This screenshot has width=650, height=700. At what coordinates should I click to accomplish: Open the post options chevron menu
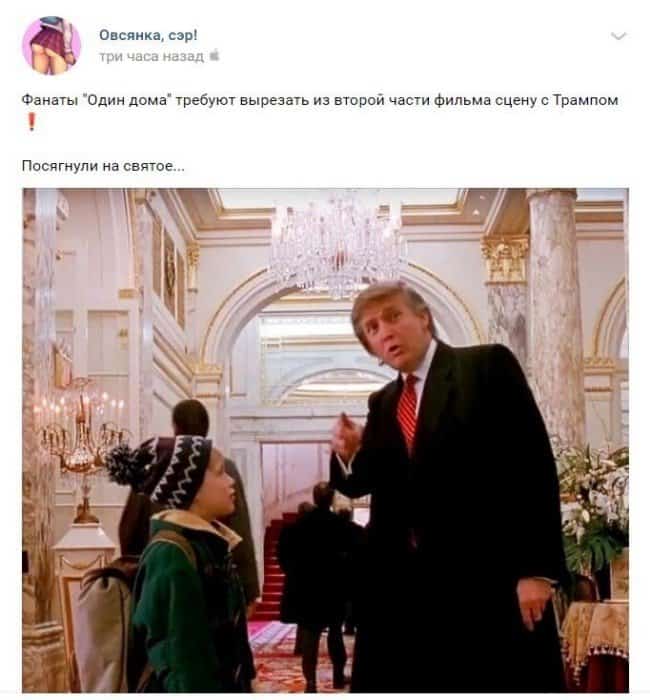pyautogui.click(x=618, y=36)
